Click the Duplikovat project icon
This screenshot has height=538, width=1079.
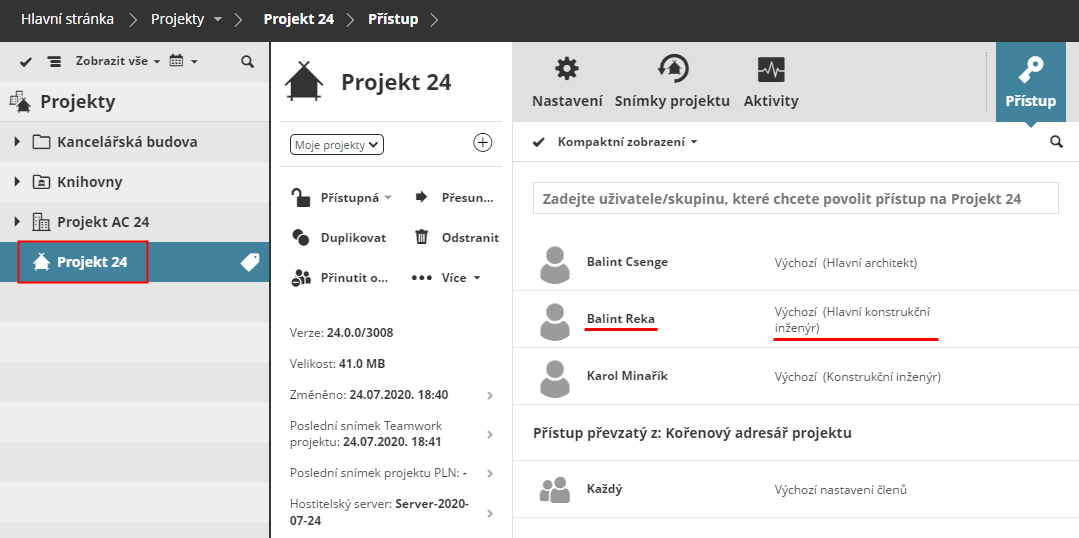click(301, 237)
